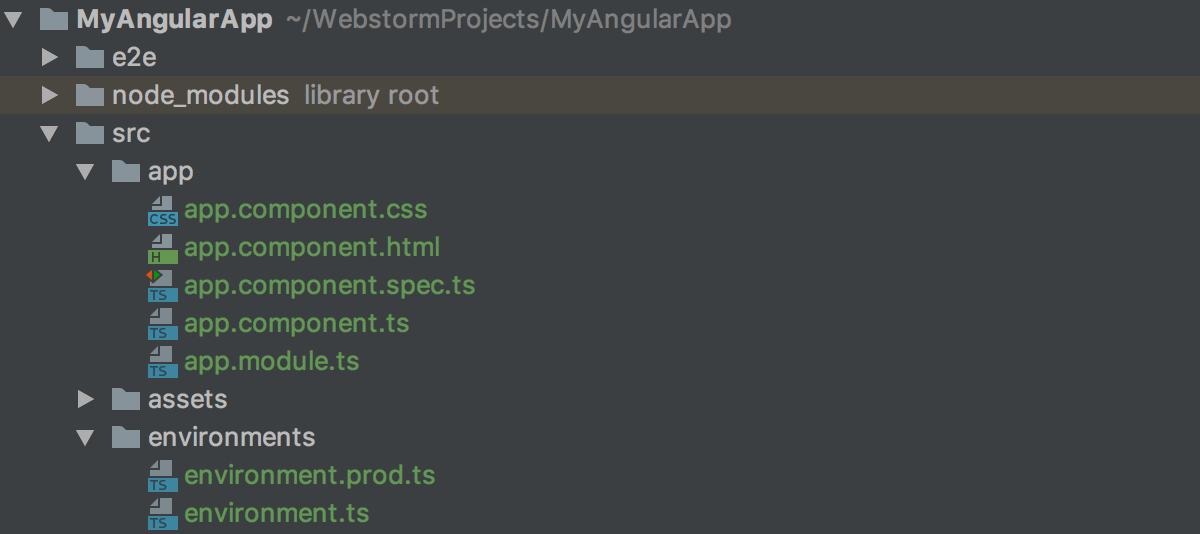1200x534 pixels.
Task: Click the e2e folder icon
Action: point(90,58)
